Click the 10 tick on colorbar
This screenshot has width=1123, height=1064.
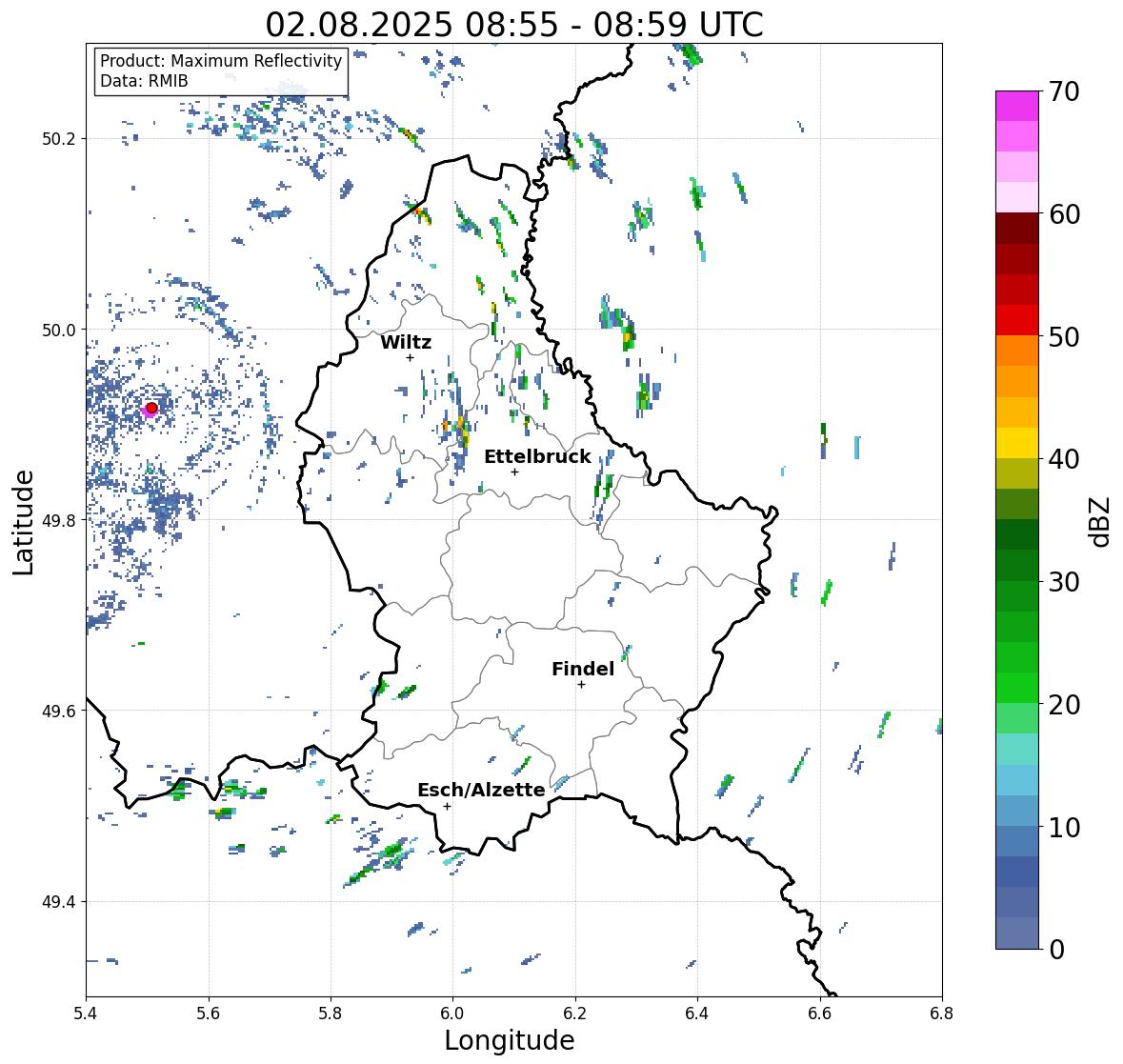coord(1064,827)
